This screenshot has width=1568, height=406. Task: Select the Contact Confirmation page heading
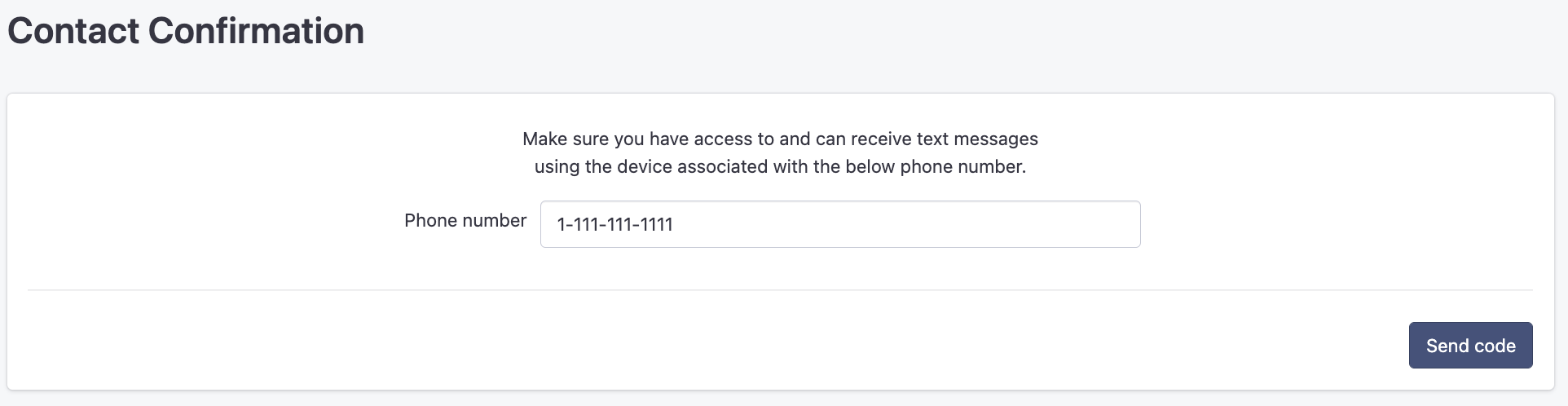pos(186,31)
